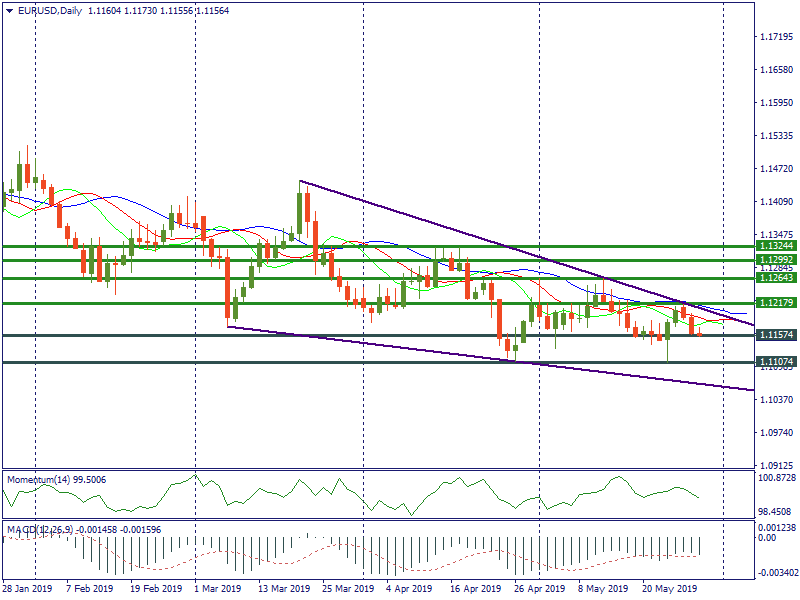
Task: Click the 1.12643 green level label
Action: [x=776, y=278]
